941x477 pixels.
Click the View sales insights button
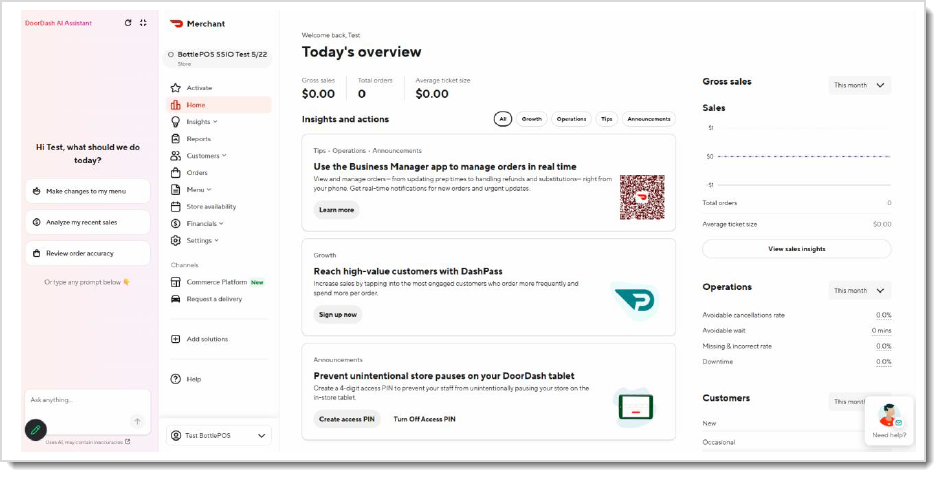tap(796, 249)
